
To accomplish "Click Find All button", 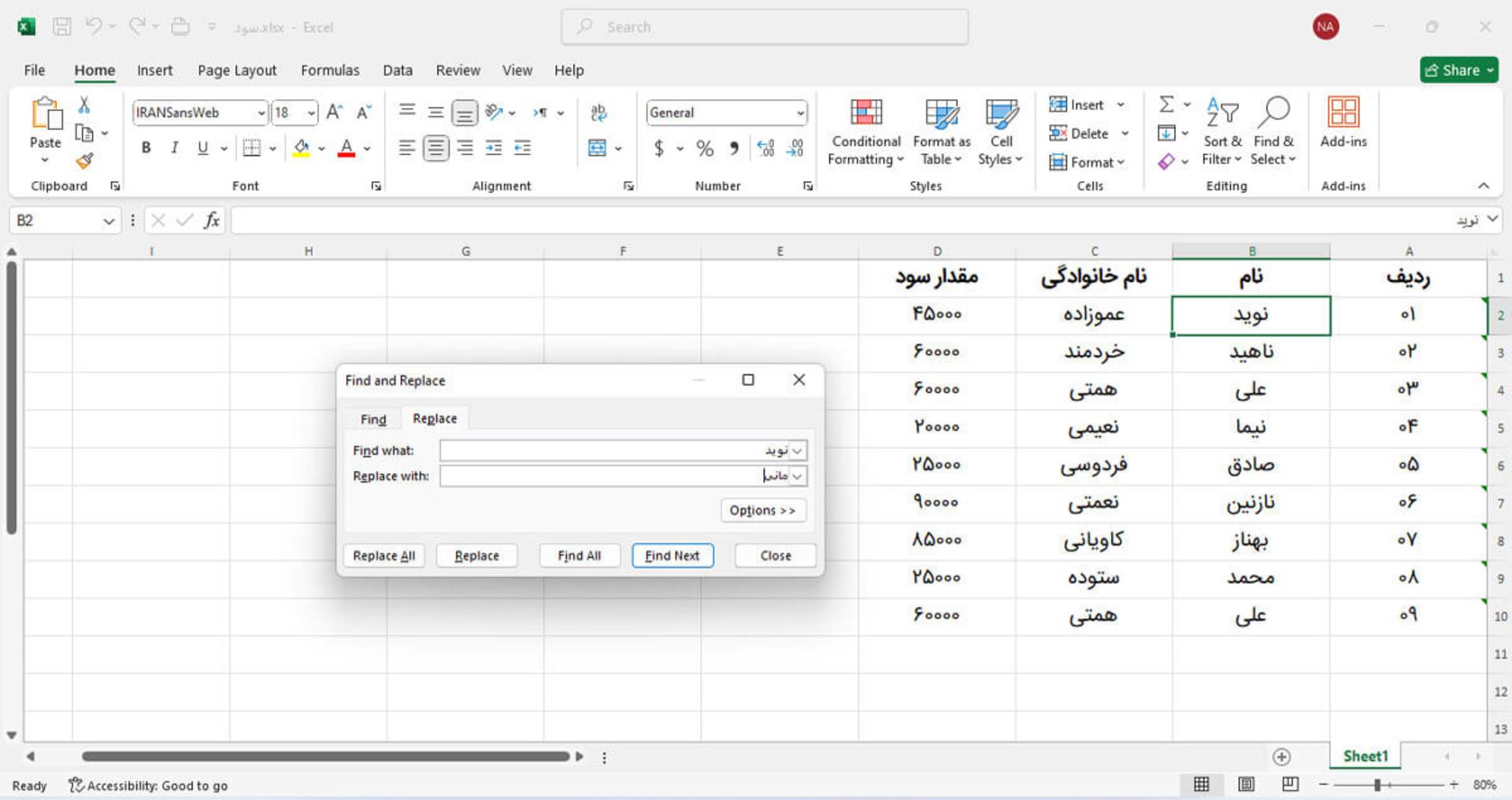I will pos(579,556).
